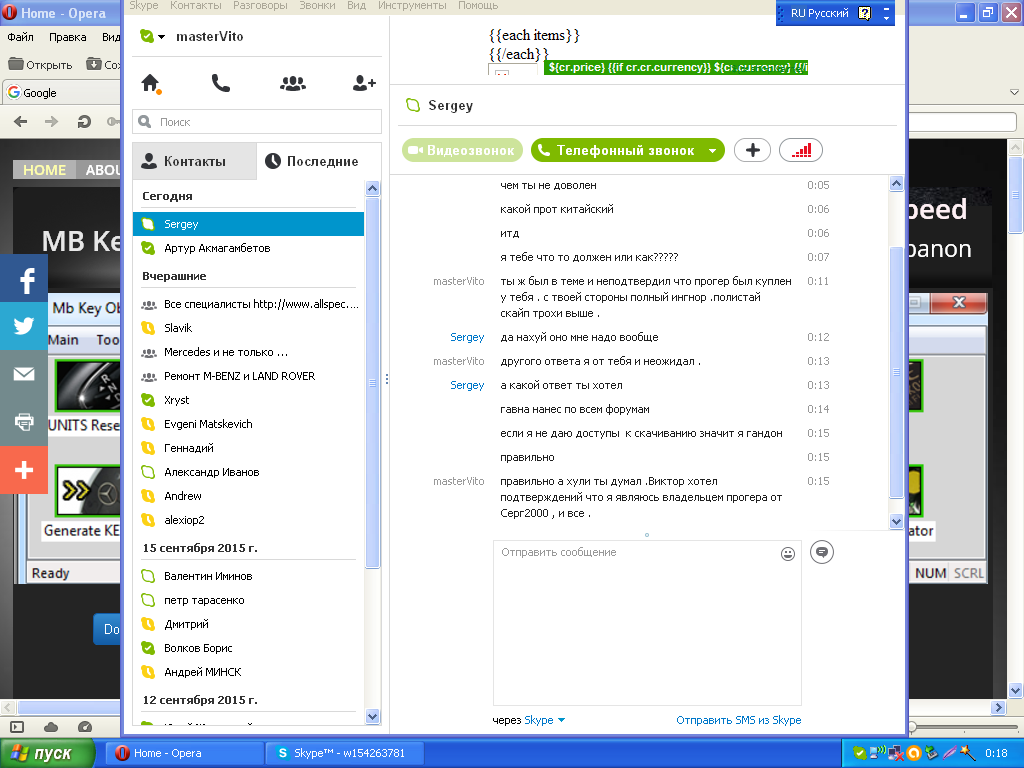Add a new contact icon
This screenshot has width=1024, height=768.
364,83
